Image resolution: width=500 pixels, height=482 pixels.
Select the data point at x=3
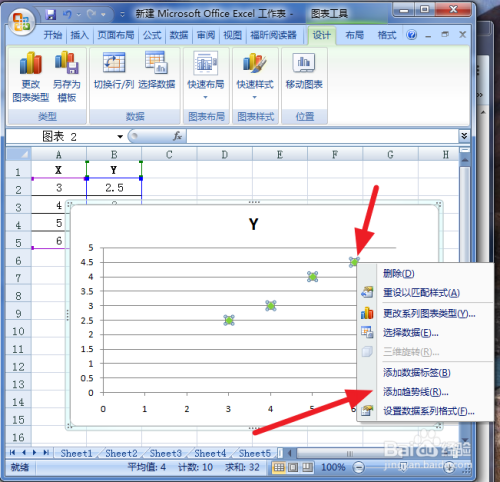tap(229, 320)
